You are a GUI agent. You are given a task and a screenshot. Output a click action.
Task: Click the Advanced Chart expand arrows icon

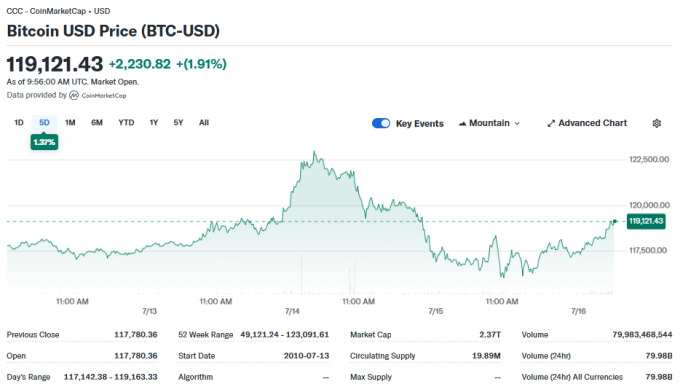point(551,124)
